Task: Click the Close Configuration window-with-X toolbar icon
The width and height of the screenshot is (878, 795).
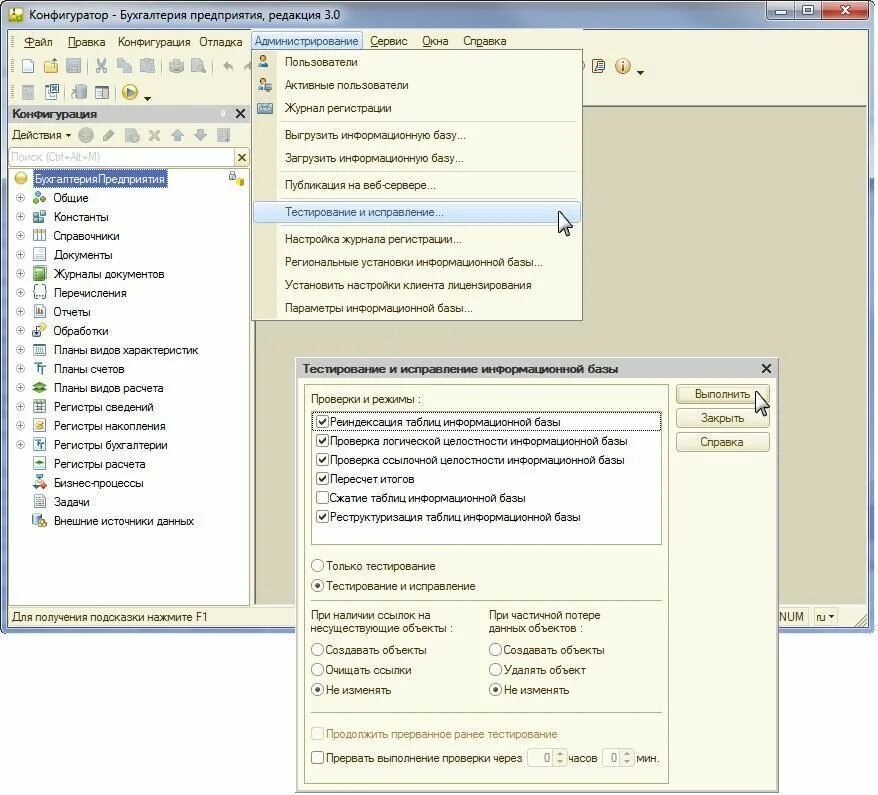Action: tap(52, 91)
